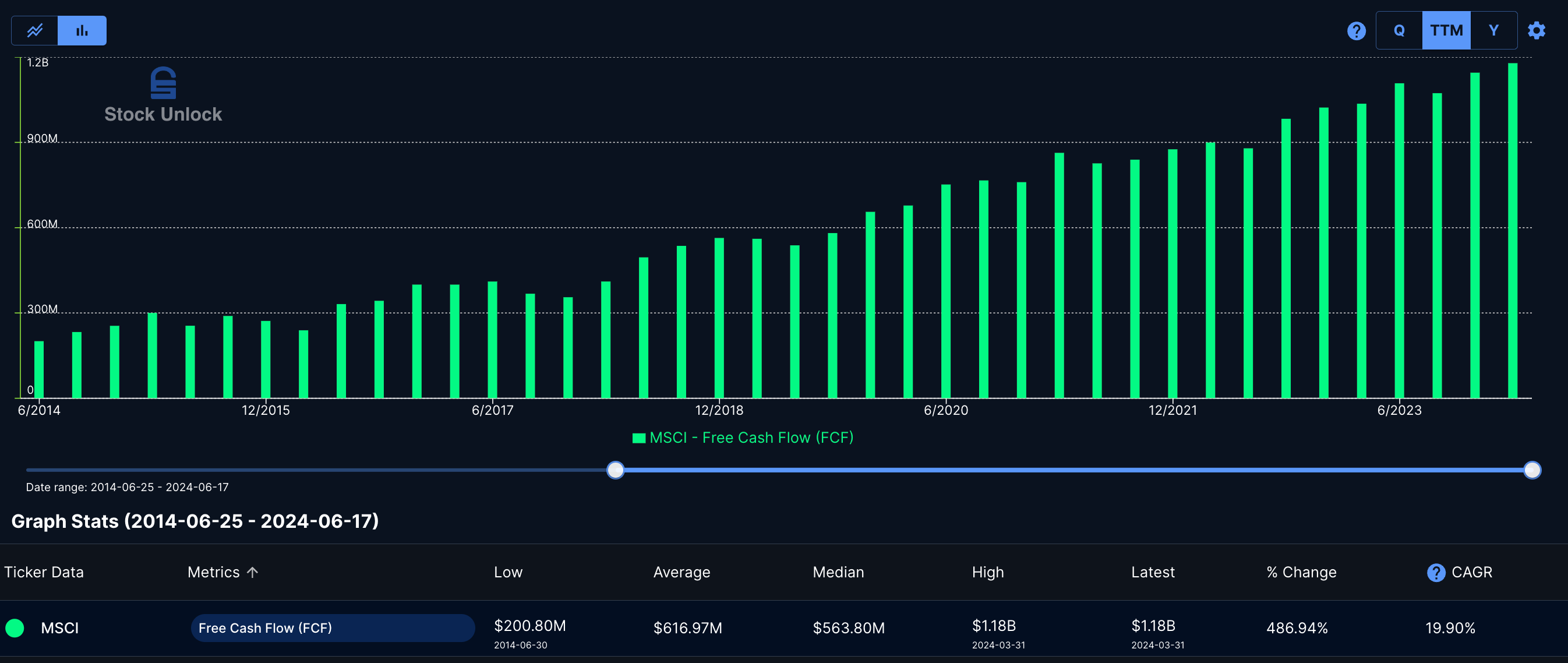Click the 2014-06-30 low date
This screenshot has height=663, width=1568.
point(521,645)
